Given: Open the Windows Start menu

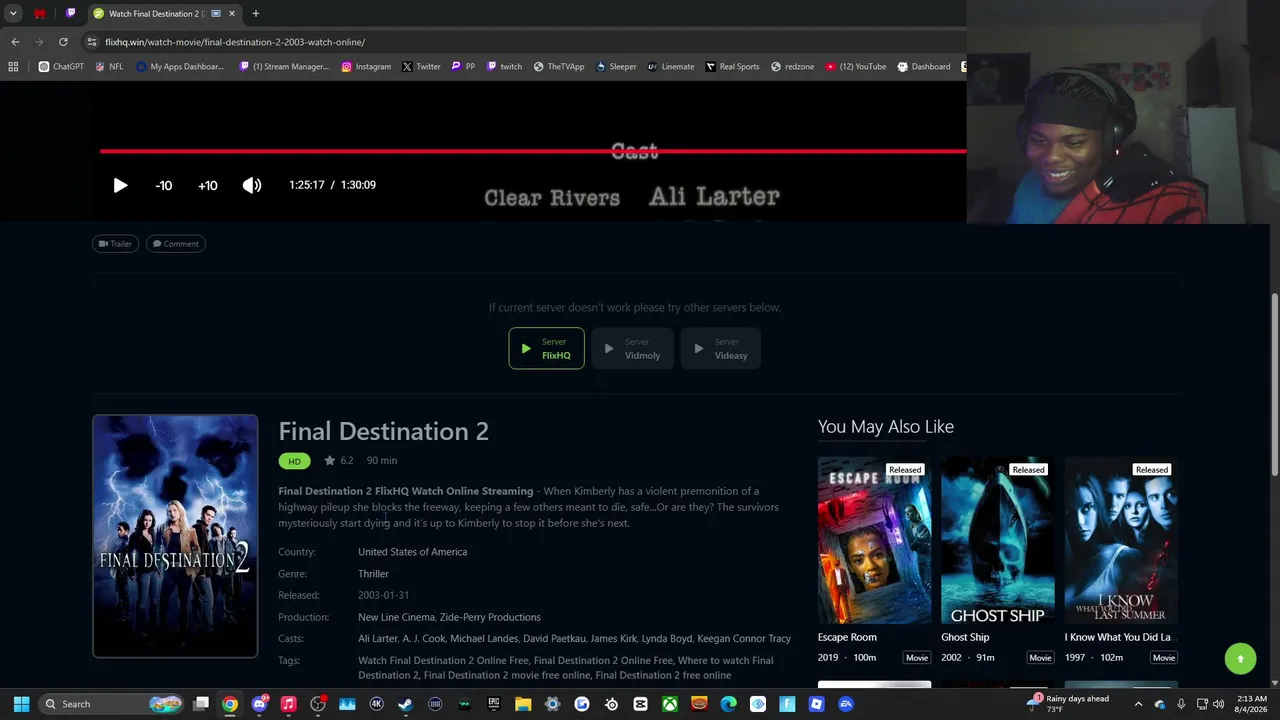Looking at the screenshot, I should (21, 704).
